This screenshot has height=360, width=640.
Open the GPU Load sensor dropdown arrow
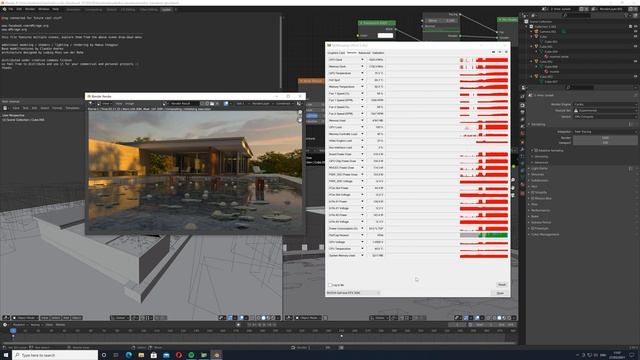pos(362,127)
